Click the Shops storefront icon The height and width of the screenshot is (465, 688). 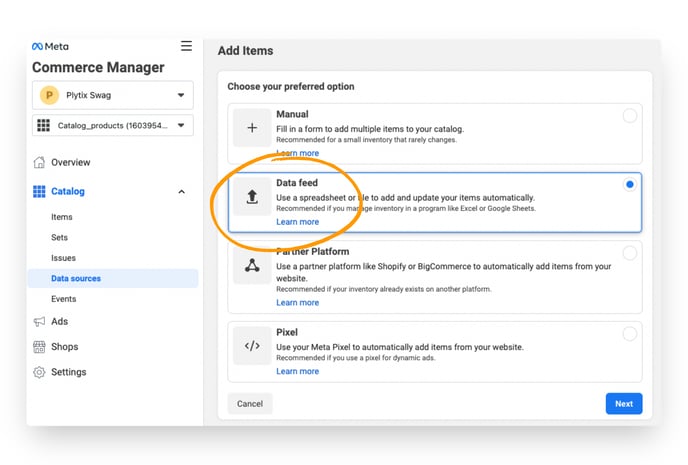click(x=39, y=347)
